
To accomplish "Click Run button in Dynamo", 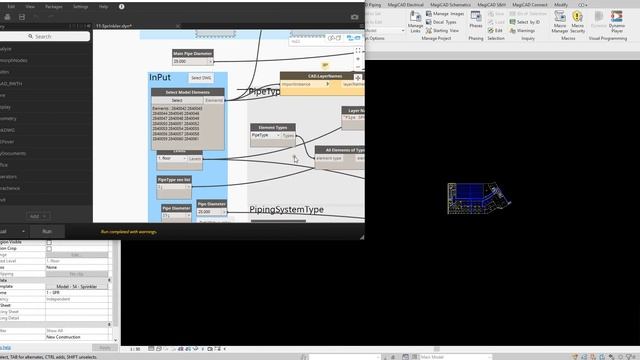I will click(47, 231).
